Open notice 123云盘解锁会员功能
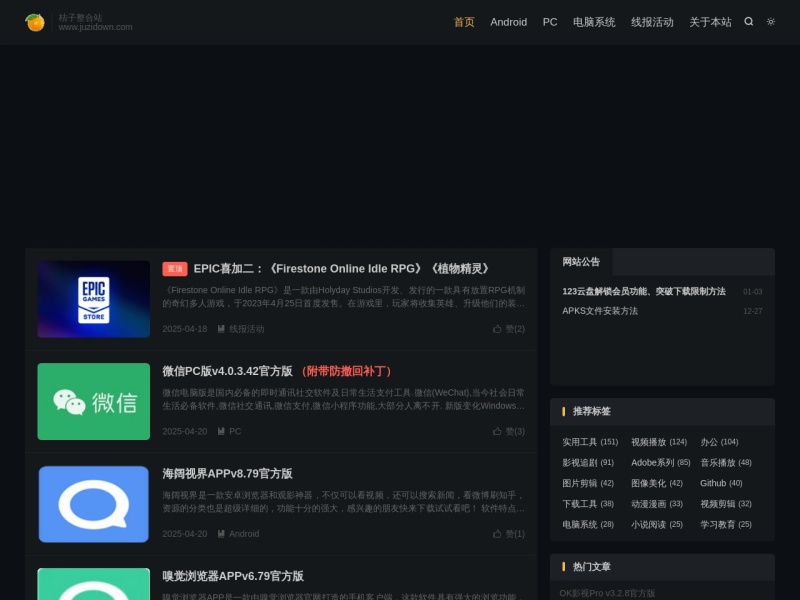Viewport: 800px width, 600px height. [643, 291]
